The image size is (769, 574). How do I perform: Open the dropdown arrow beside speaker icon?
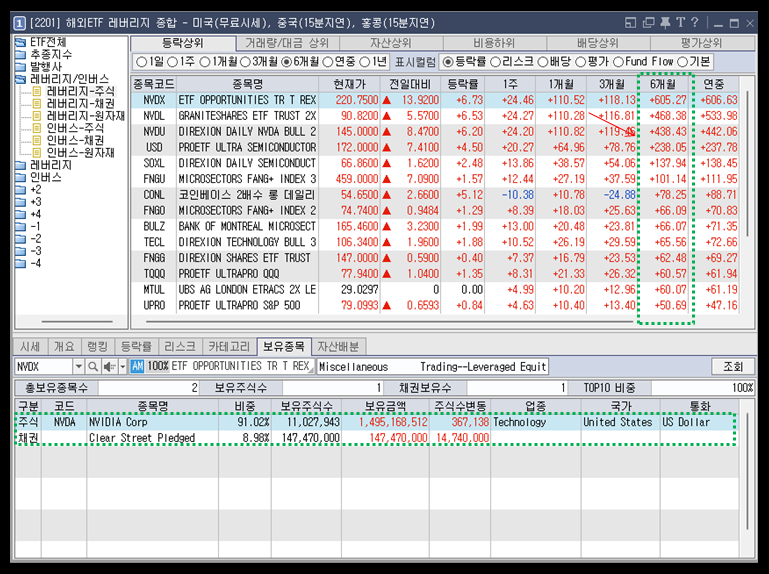click(x=123, y=366)
